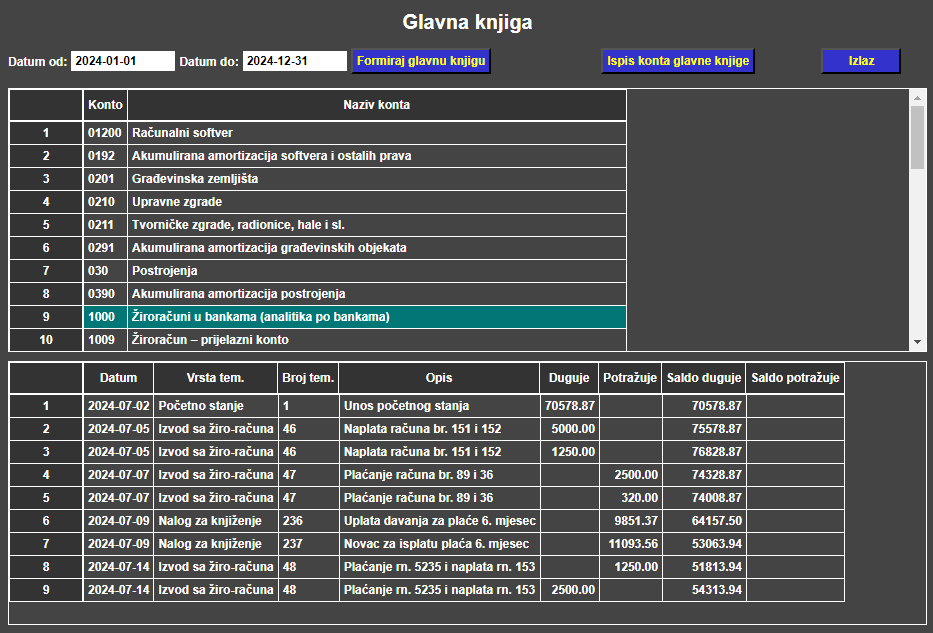Click saldo value 51813.94

click(x=704, y=566)
